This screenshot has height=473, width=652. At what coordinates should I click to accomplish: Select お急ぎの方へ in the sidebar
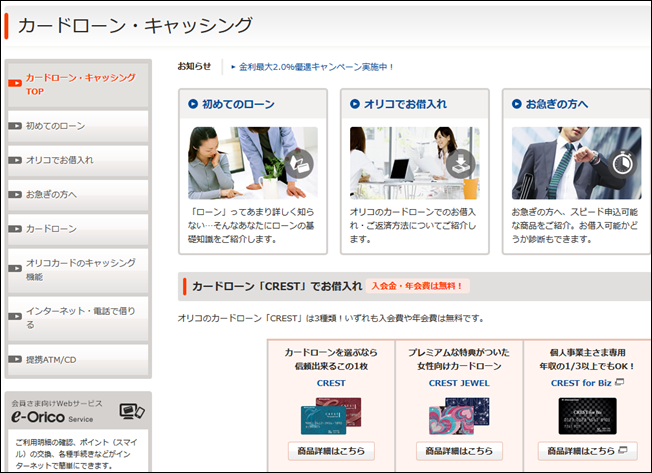tap(78, 195)
